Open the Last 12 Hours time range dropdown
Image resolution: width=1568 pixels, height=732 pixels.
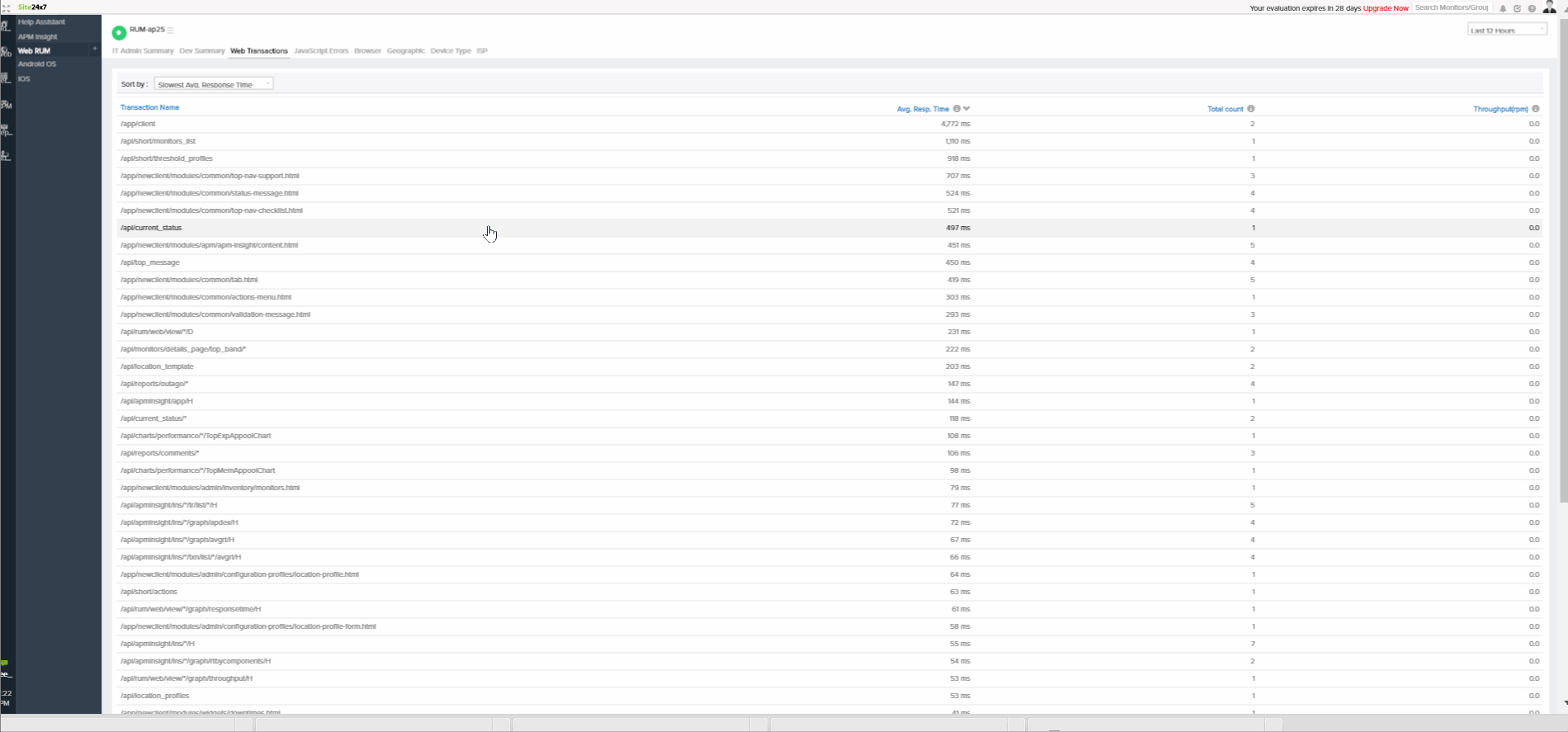click(1506, 30)
